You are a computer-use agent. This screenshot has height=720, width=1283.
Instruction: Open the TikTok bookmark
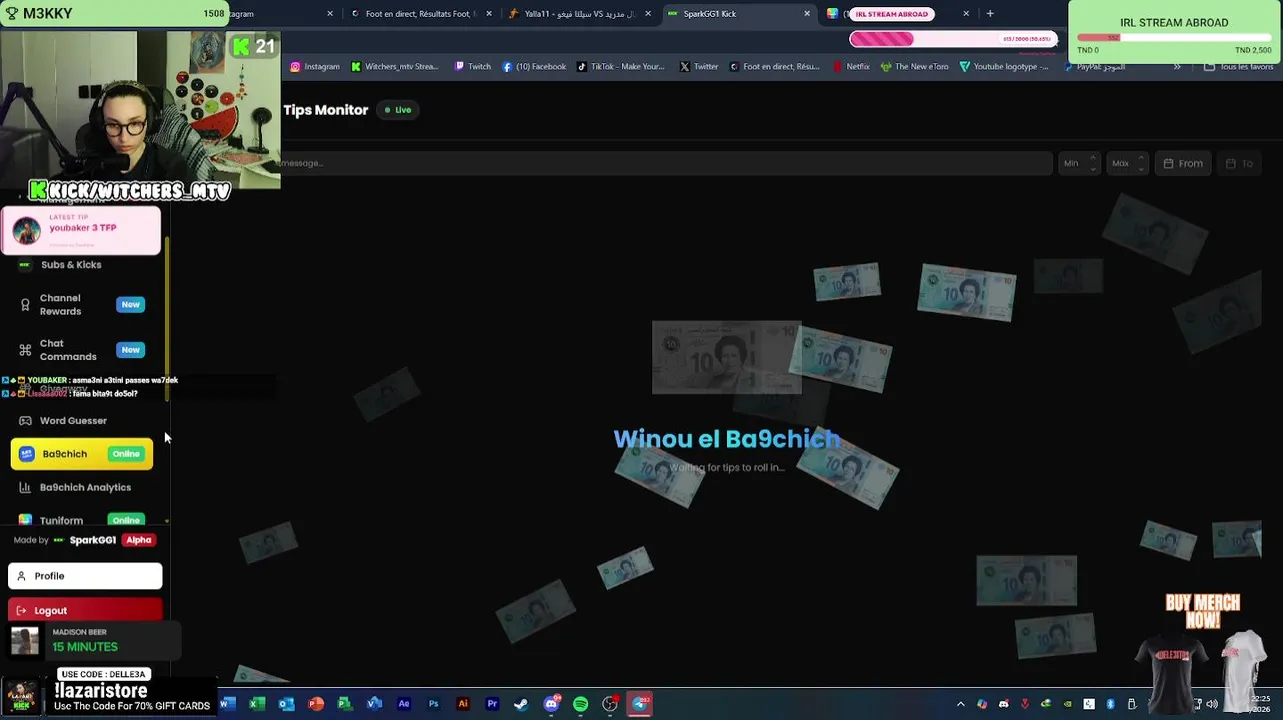[x=620, y=67]
